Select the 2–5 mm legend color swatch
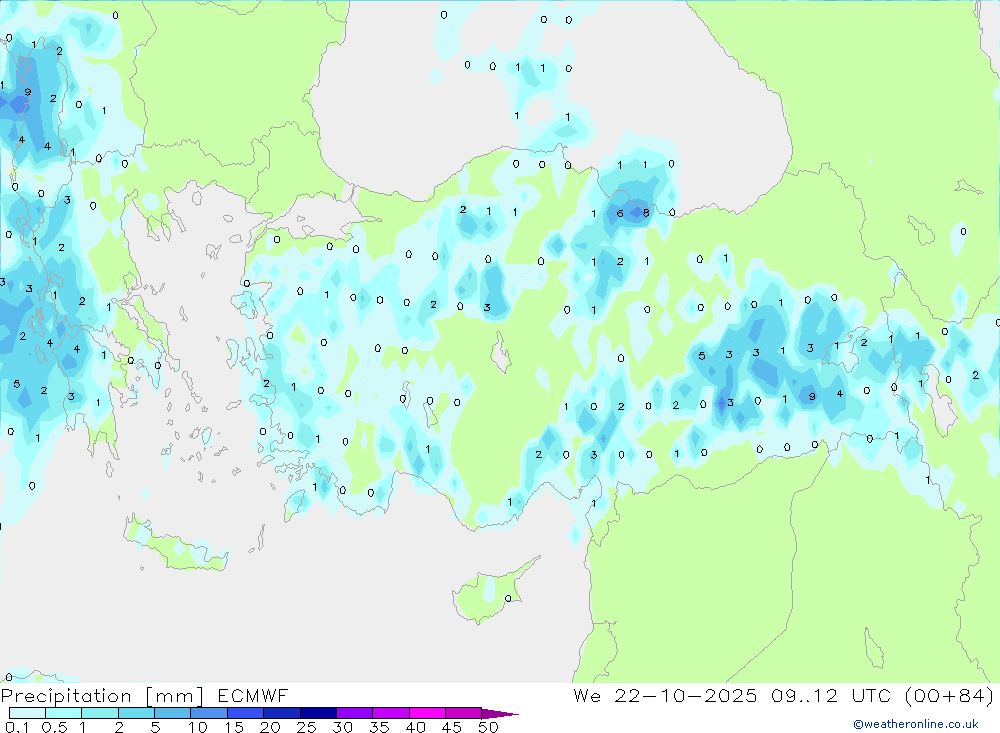The image size is (1000, 733). [136, 713]
